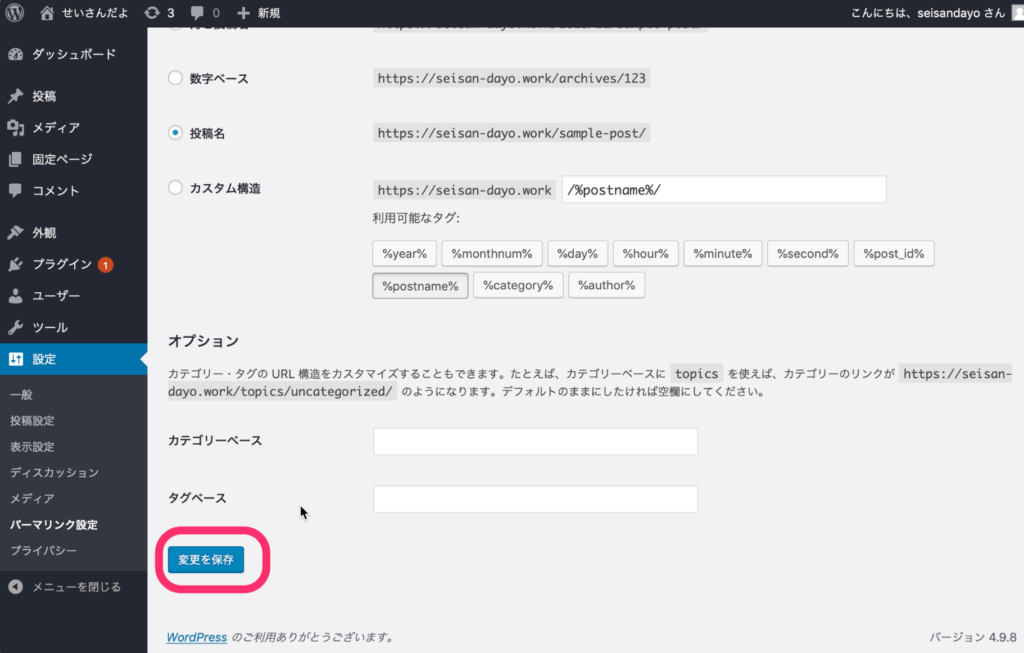Open the ディスカッション settings submenu

(55, 473)
